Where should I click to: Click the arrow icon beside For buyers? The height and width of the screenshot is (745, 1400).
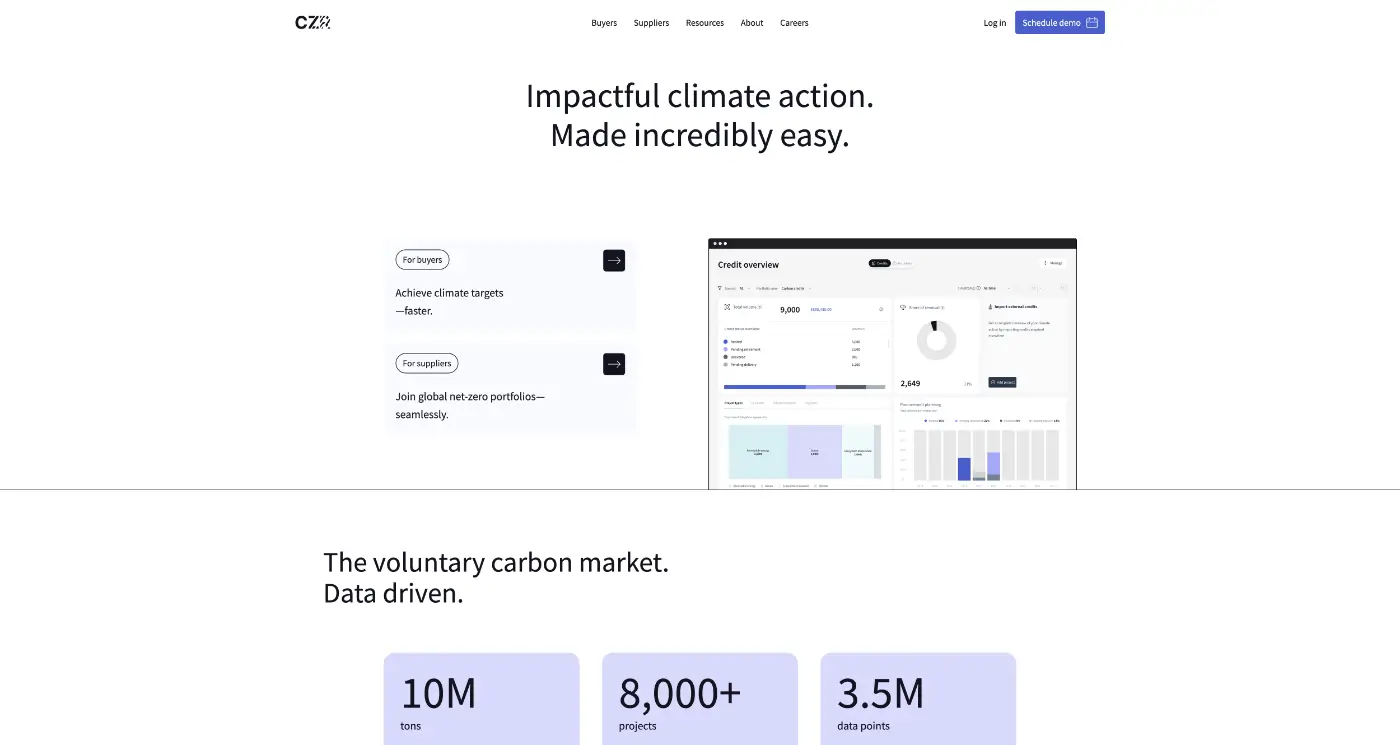pos(614,260)
